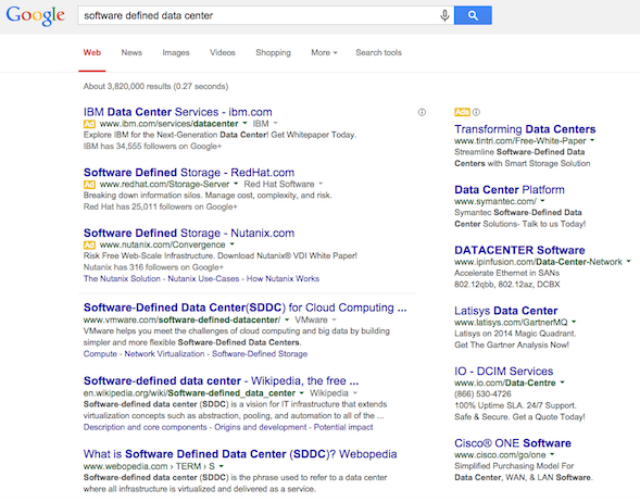Click Ad badge beside www.ibm.com URL
640x499 pixels.
[89, 124]
